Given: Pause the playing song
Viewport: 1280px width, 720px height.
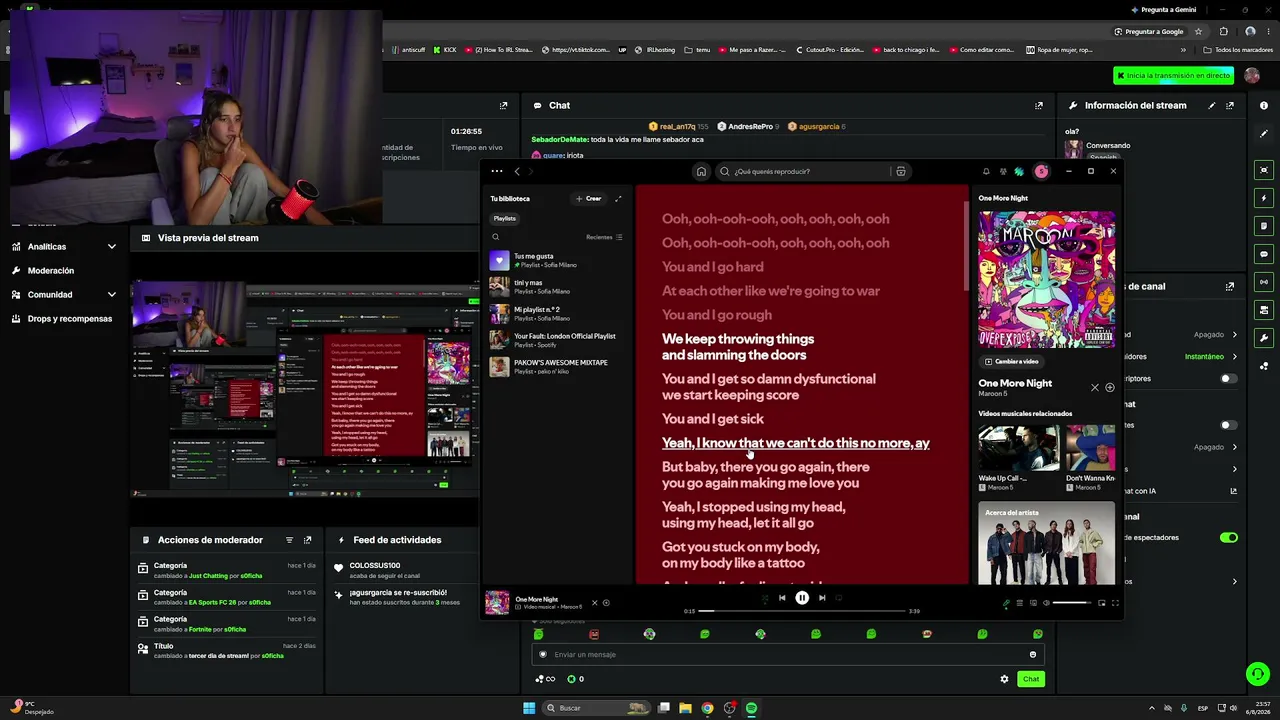Looking at the screenshot, I should (x=802, y=598).
